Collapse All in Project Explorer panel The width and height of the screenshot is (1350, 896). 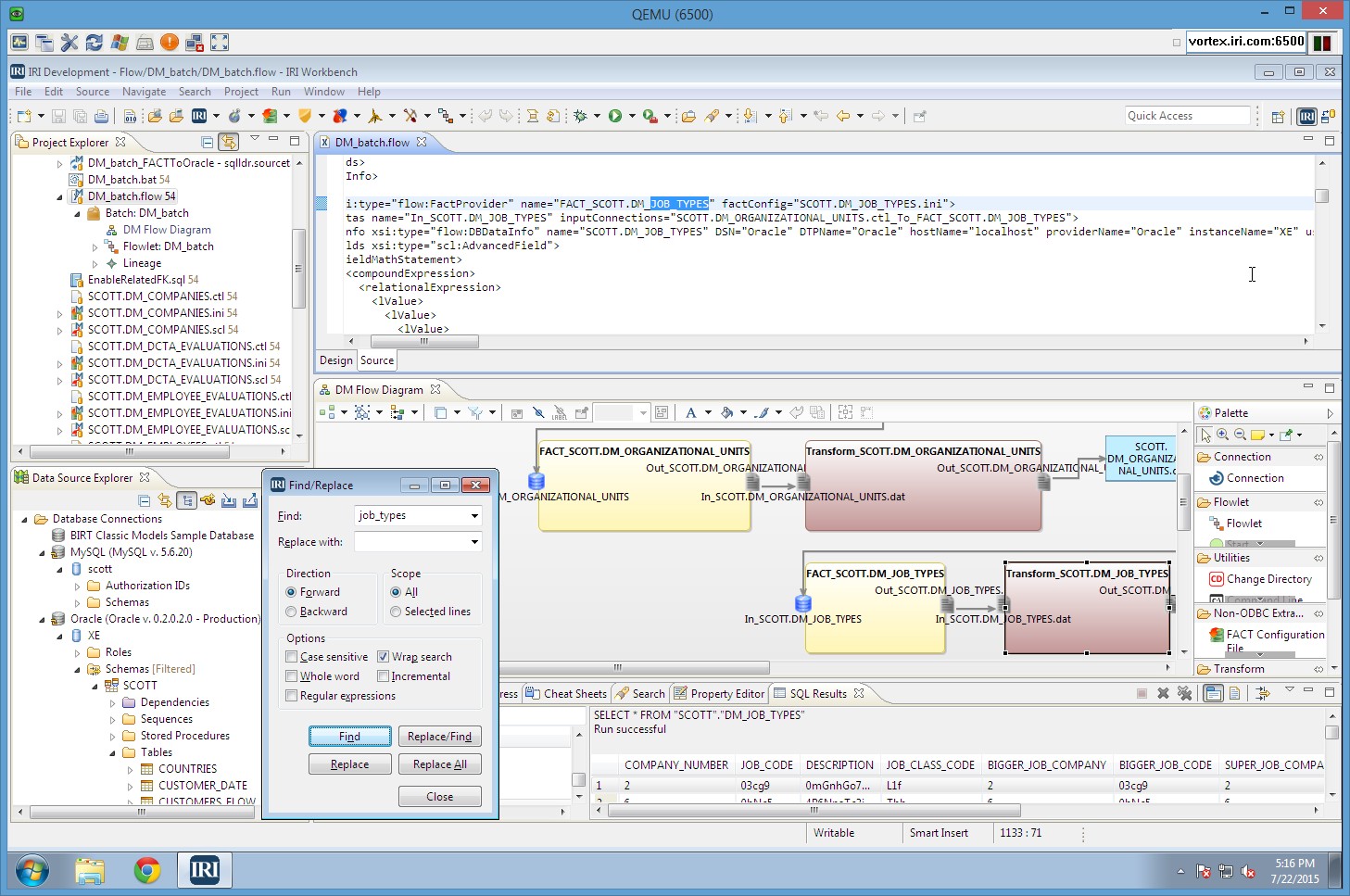coord(207,142)
